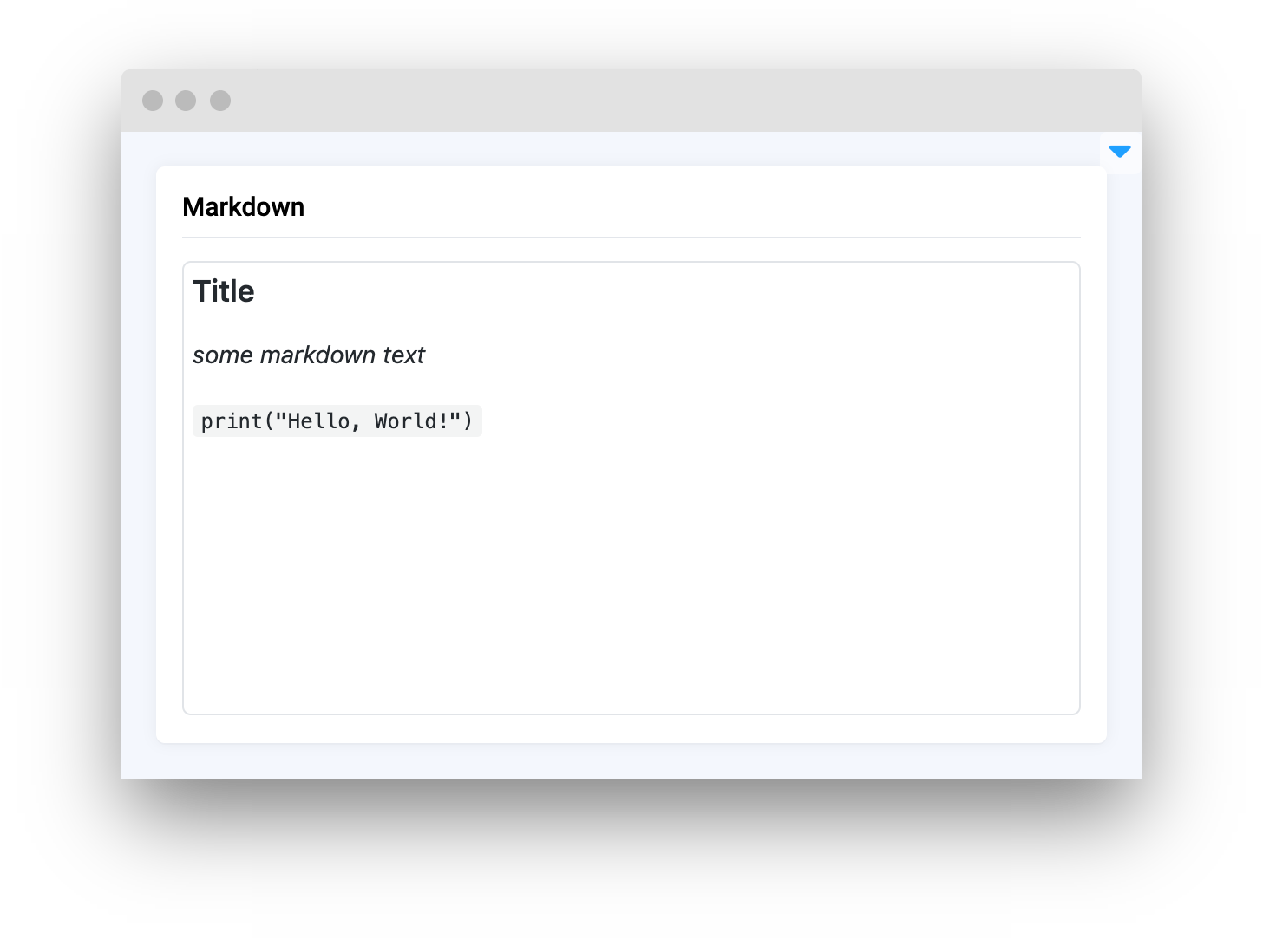Click the white card area below preview box

(x=631, y=729)
